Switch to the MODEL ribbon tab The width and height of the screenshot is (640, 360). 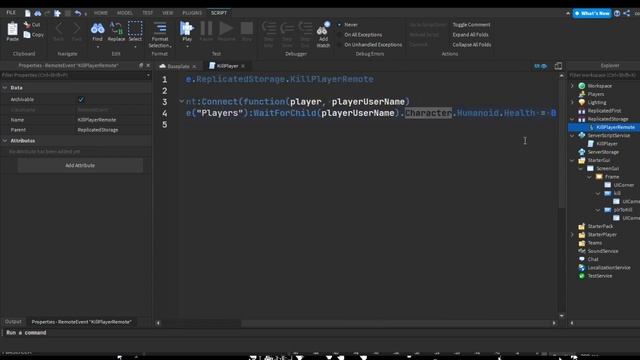(124, 13)
